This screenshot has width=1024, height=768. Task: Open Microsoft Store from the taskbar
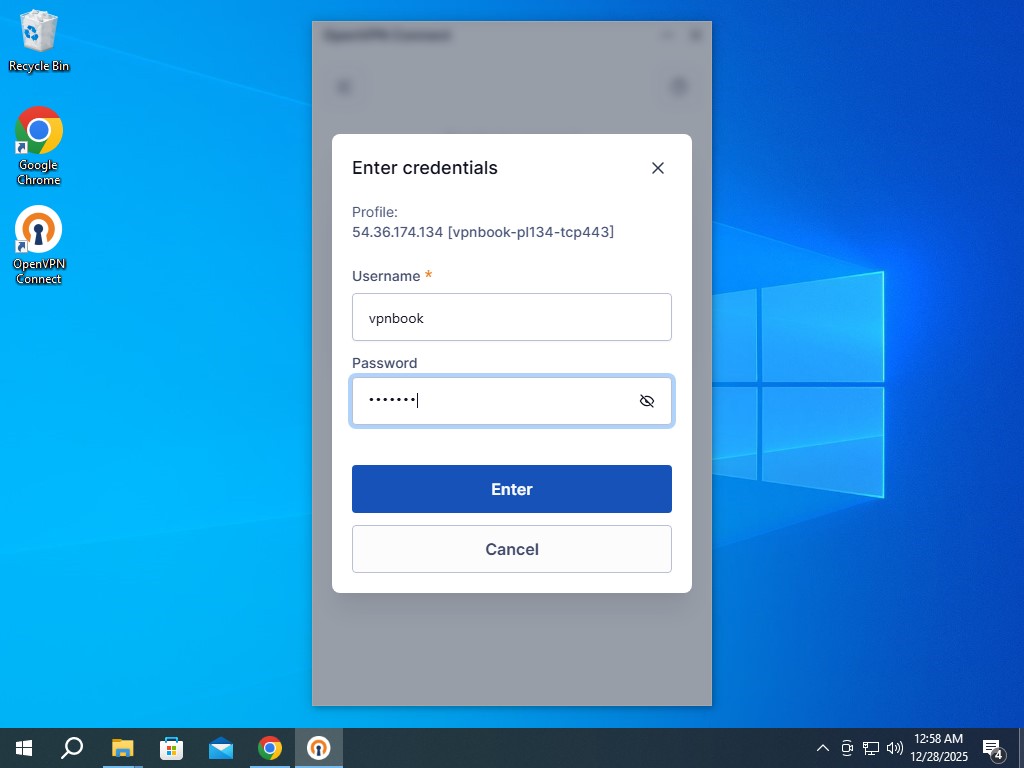(x=171, y=748)
